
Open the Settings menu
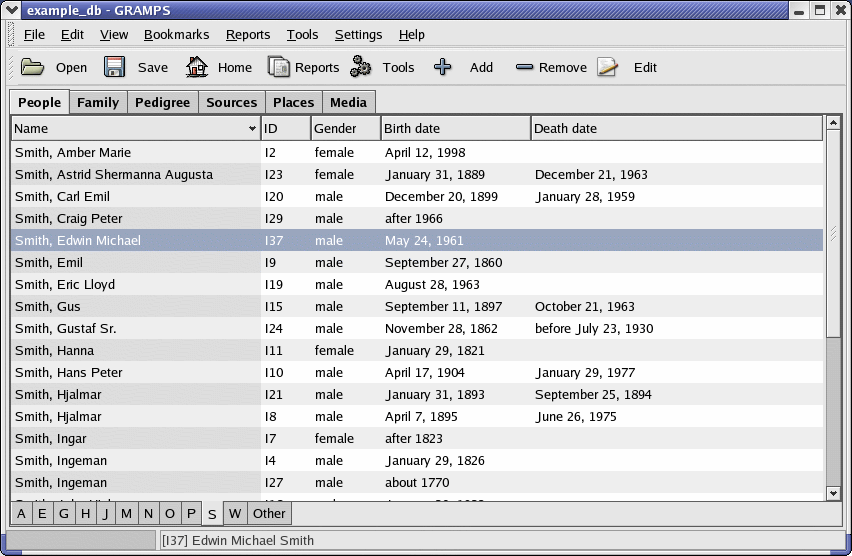[x=358, y=34]
